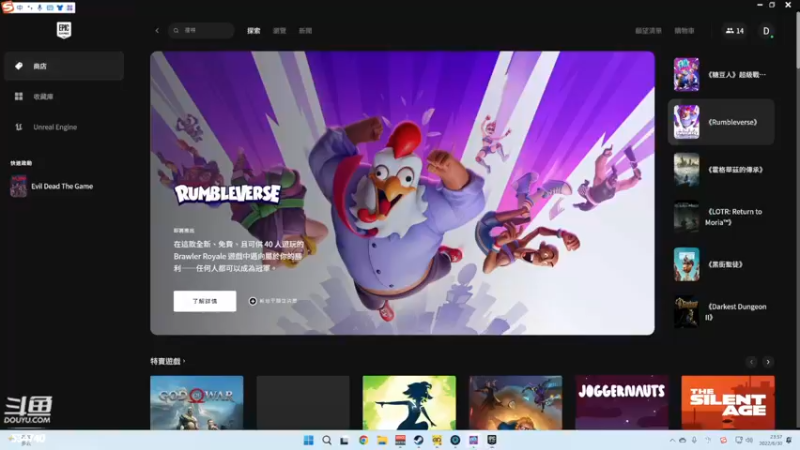Open the D profile avatar menu
This screenshot has width=800, height=450.
(766, 31)
